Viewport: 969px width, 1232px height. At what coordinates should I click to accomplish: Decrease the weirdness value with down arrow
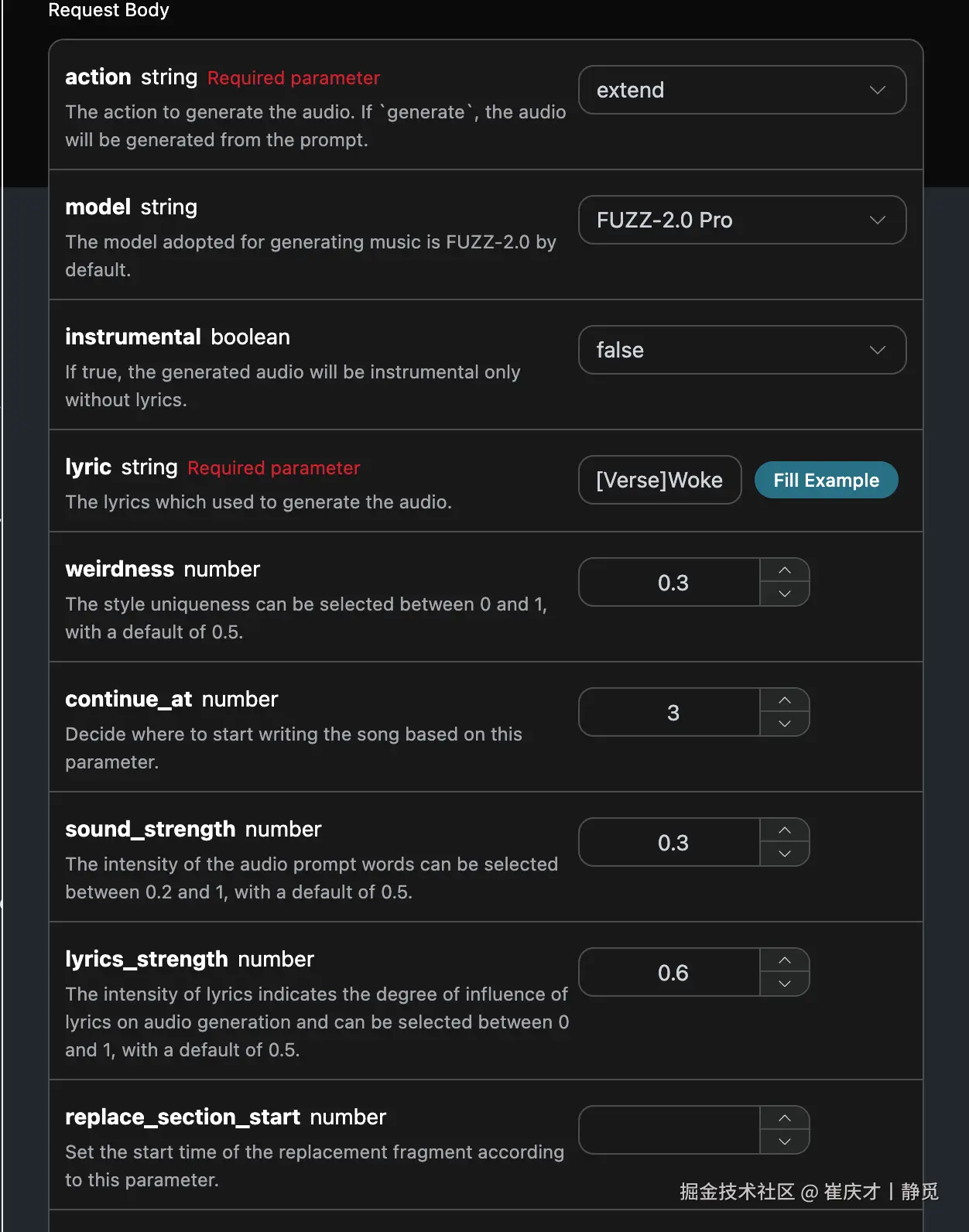tap(784, 594)
